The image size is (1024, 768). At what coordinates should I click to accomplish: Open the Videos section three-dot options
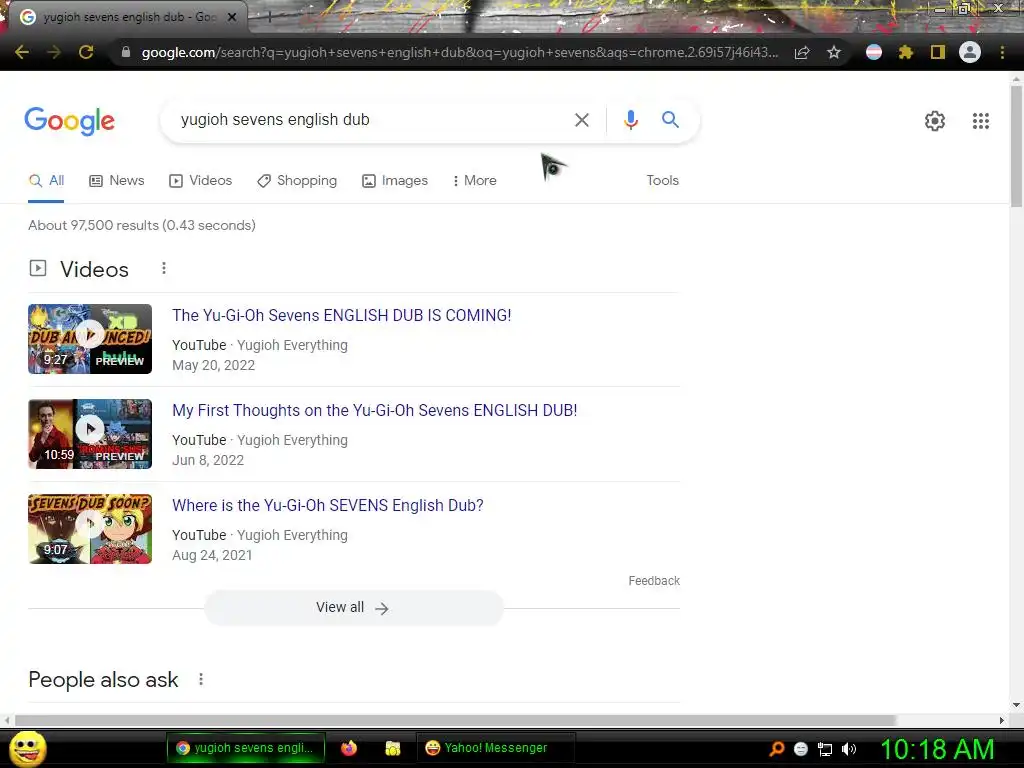164,268
